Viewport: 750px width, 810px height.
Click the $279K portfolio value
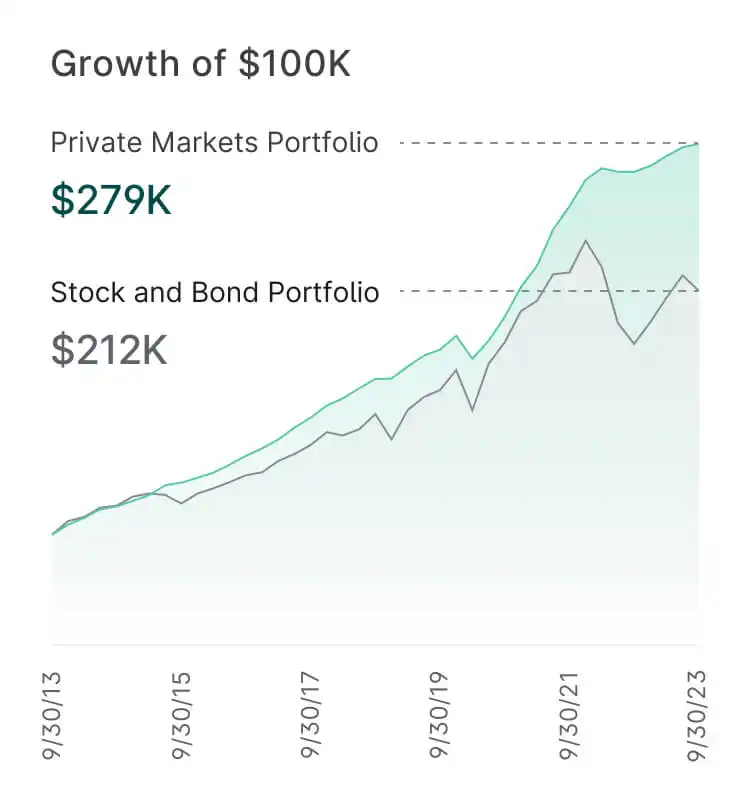[x=111, y=200]
